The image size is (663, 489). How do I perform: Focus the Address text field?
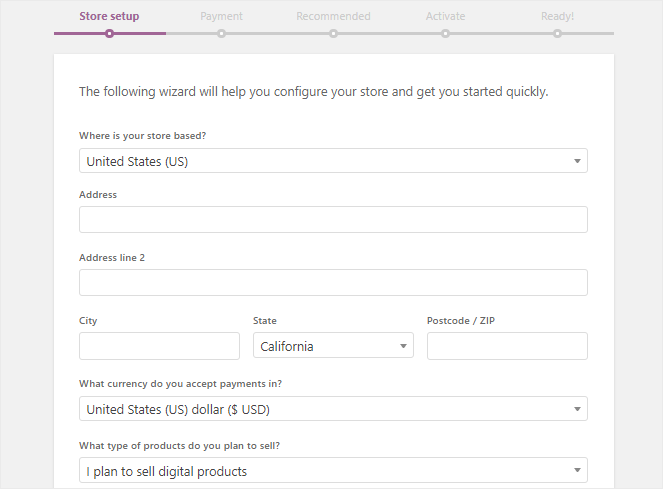pyautogui.click(x=333, y=220)
